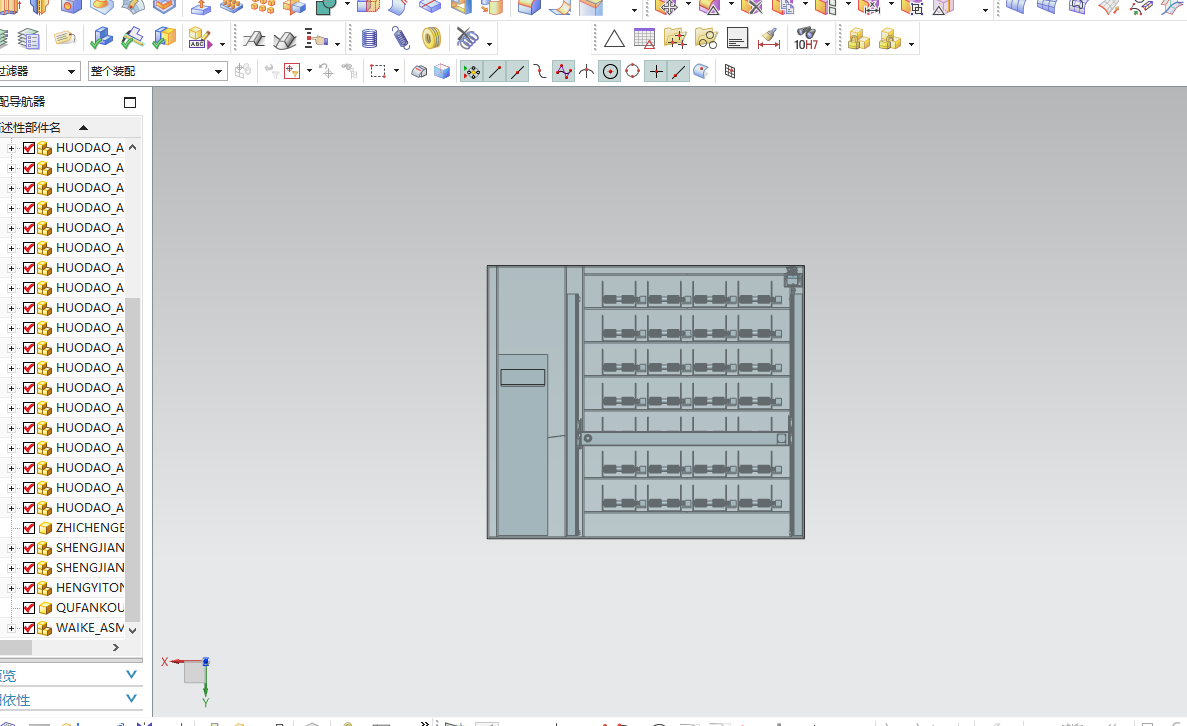Viewport: 1187px width, 726px height.
Task: Click the navigator vertical scrollbar thumb
Action: click(132, 460)
